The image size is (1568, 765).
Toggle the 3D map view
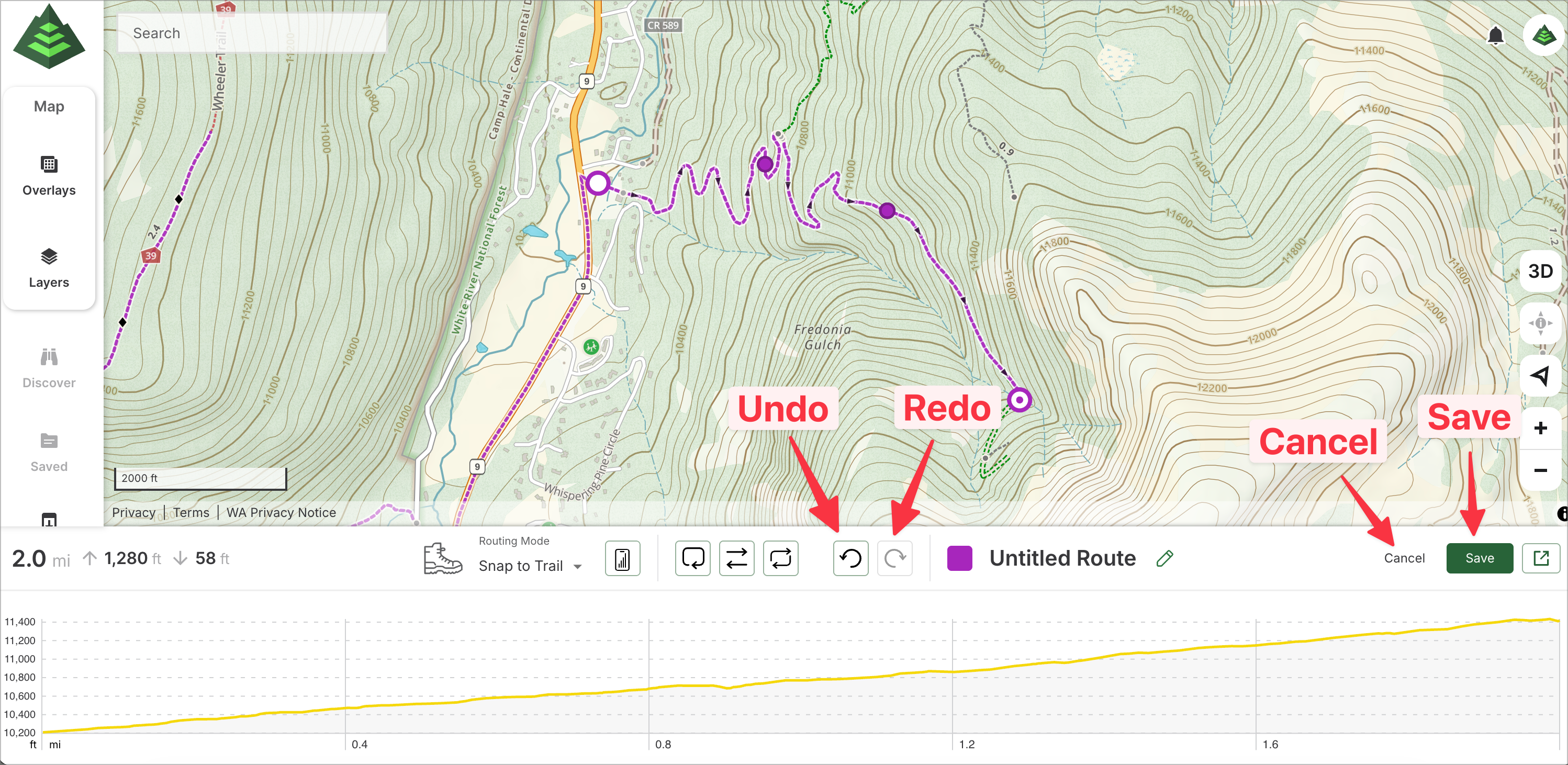pos(1540,271)
